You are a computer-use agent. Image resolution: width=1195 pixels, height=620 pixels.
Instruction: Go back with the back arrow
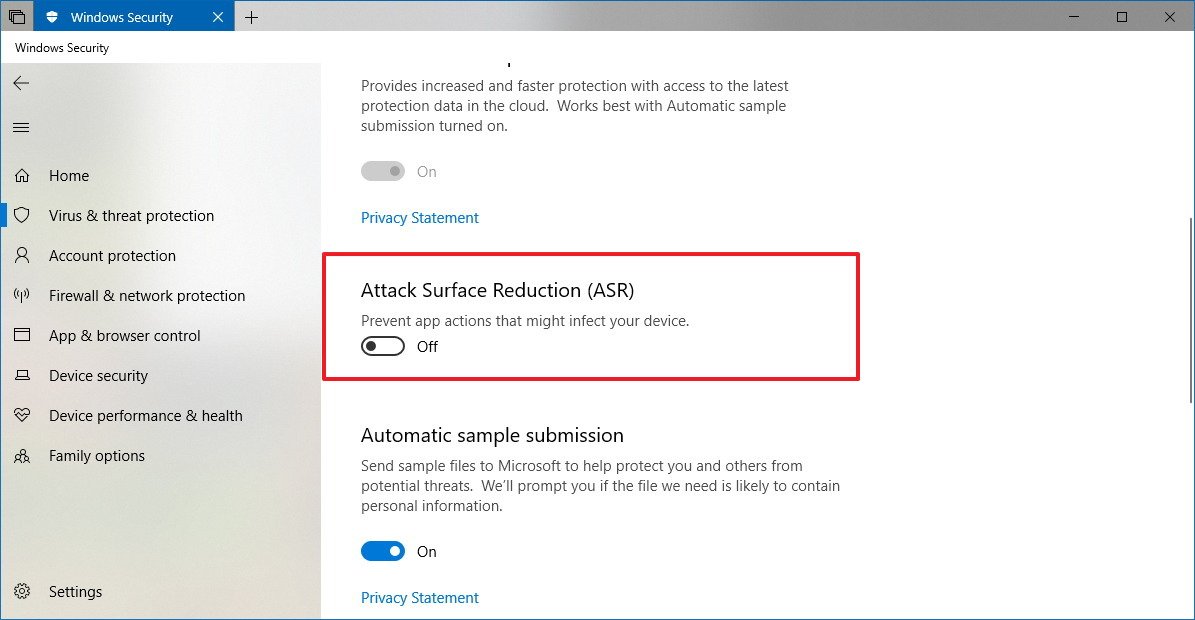click(21, 84)
